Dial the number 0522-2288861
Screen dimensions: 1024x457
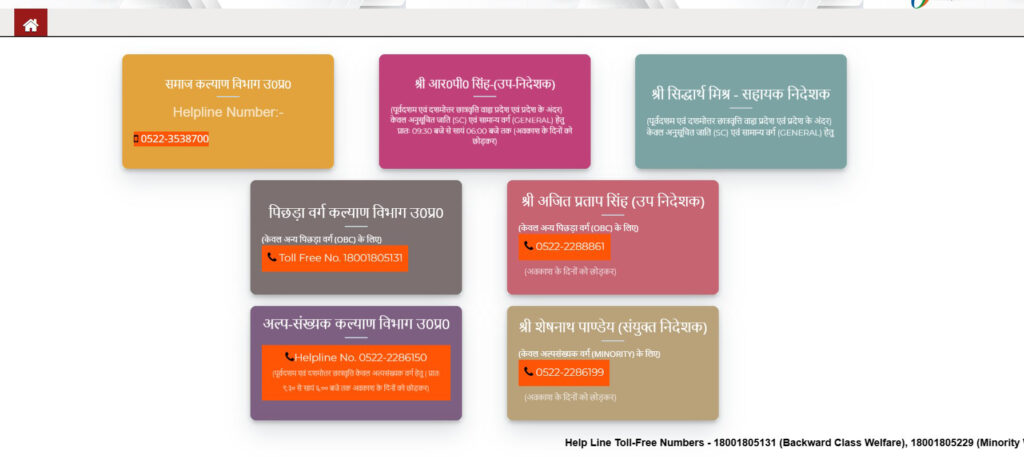coord(570,246)
